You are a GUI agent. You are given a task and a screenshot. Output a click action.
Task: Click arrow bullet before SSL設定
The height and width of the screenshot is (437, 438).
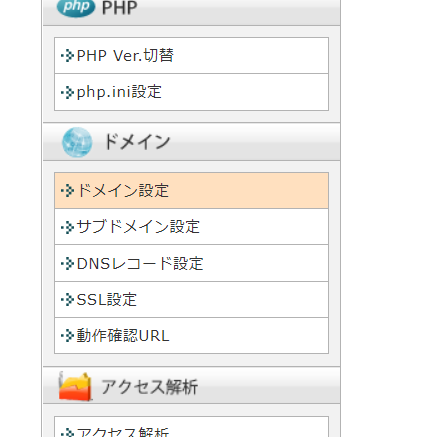68,299
